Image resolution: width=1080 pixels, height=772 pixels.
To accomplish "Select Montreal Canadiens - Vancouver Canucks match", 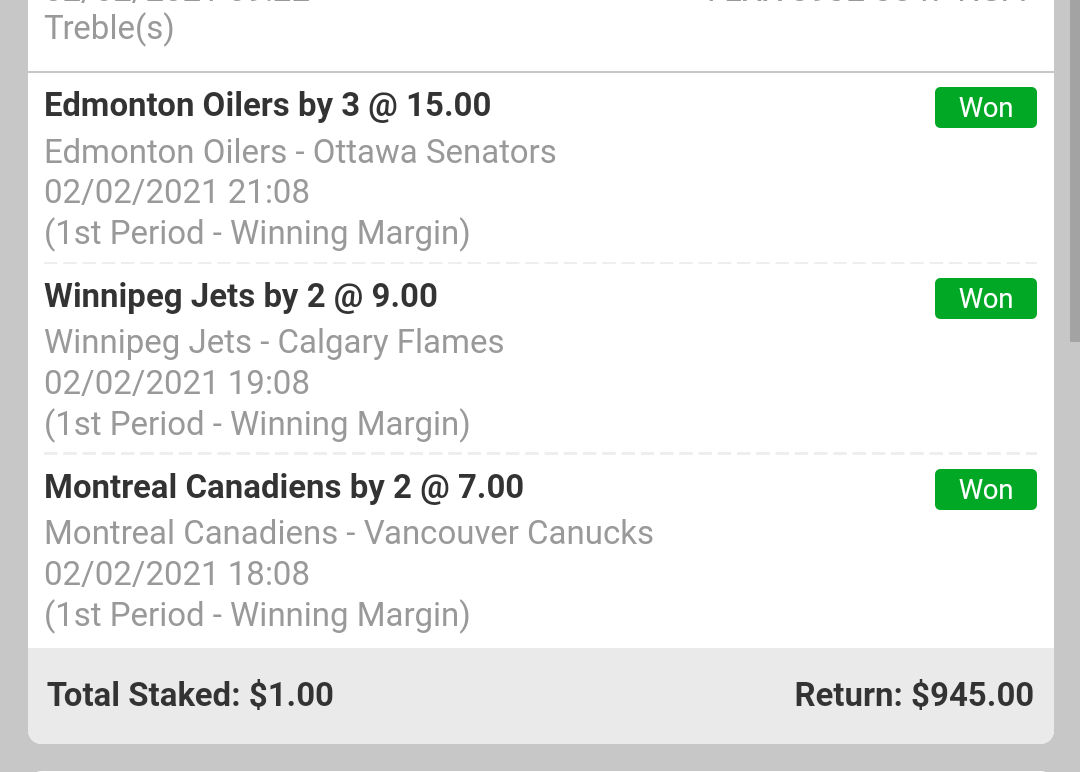I will click(x=349, y=533).
